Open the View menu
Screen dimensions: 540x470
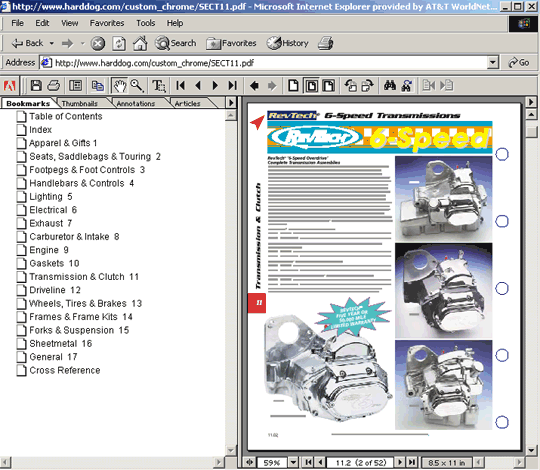pyautogui.click(x=70, y=23)
